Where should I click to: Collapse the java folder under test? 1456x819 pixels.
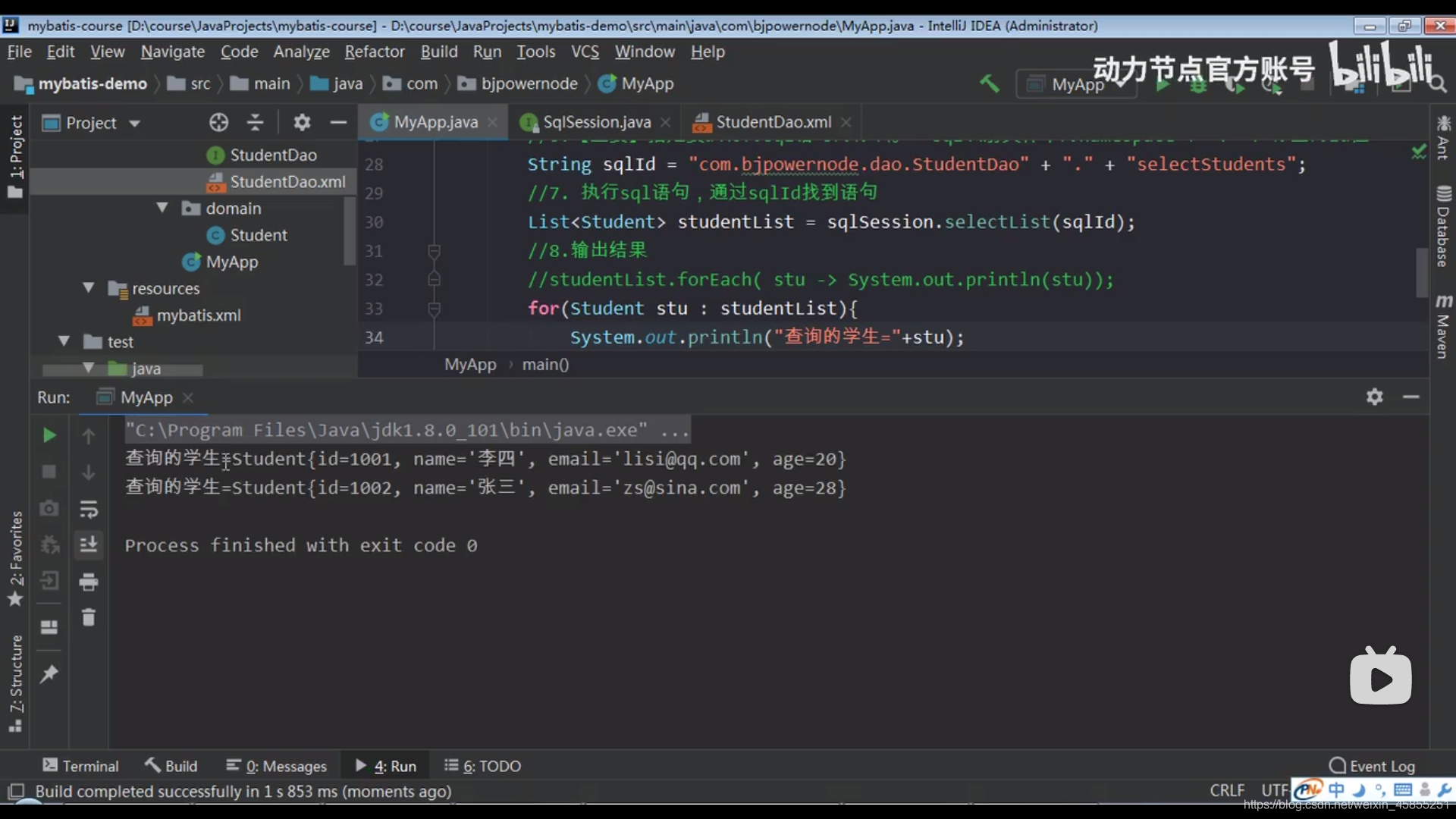[89, 368]
